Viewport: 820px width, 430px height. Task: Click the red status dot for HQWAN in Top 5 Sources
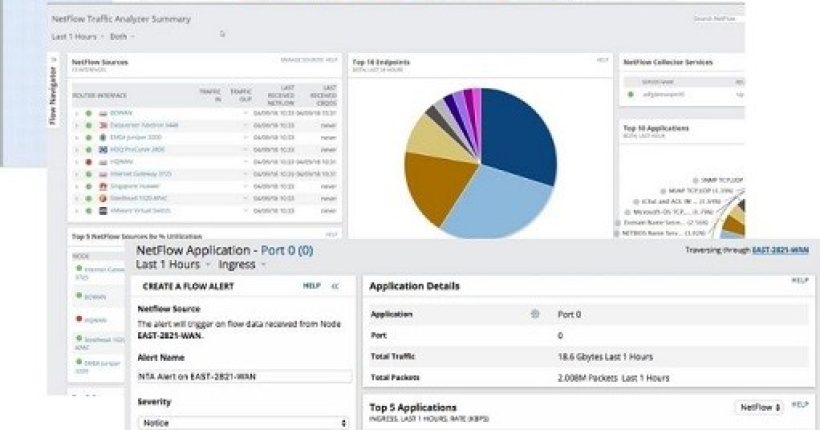coord(79,319)
